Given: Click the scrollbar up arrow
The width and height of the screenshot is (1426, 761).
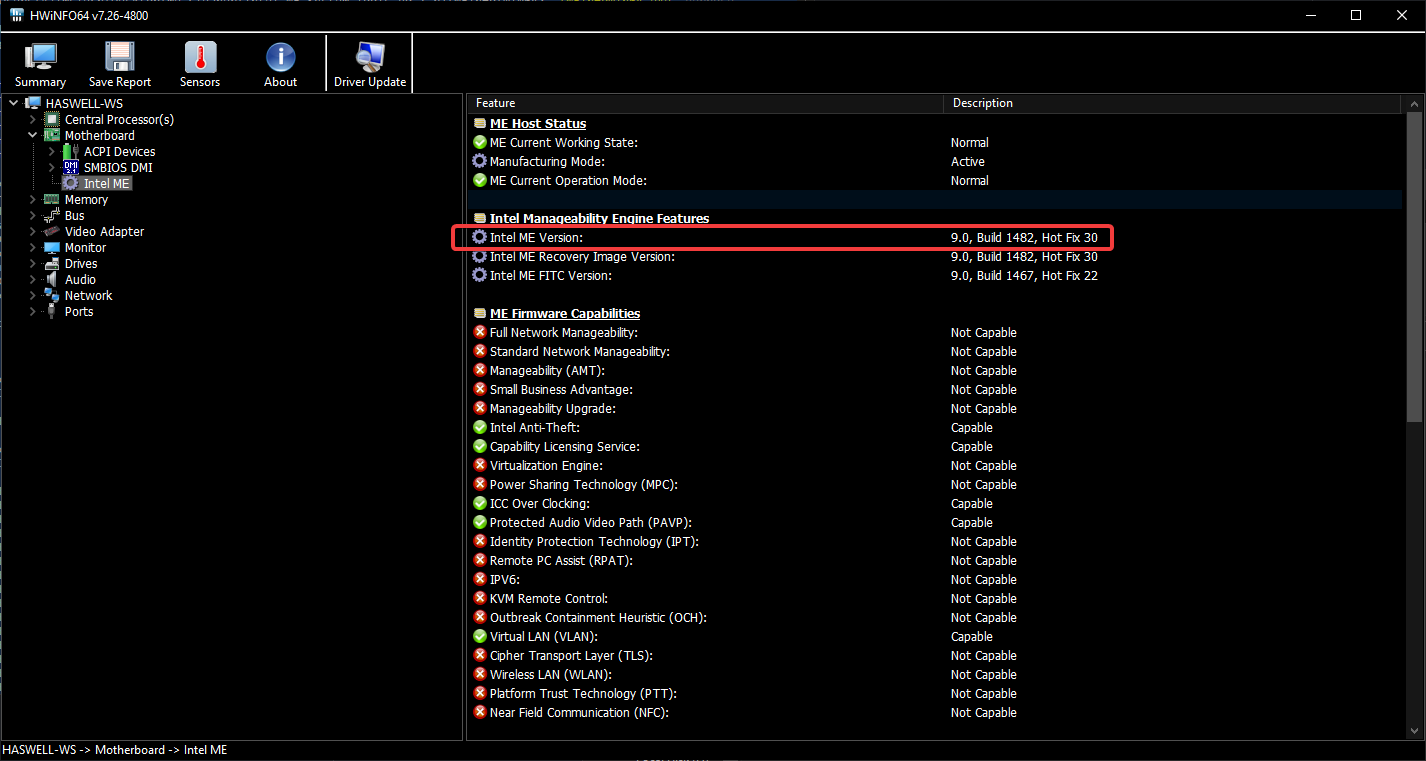Looking at the screenshot, I should [x=1414, y=103].
